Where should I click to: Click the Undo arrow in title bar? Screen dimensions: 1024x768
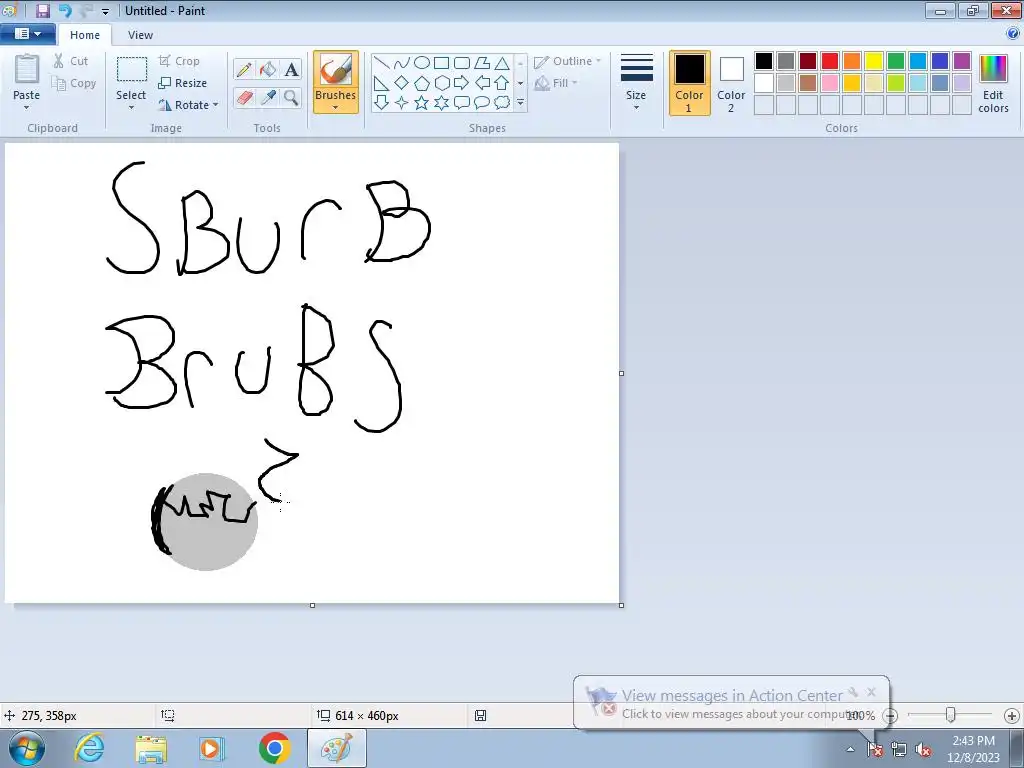point(65,10)
